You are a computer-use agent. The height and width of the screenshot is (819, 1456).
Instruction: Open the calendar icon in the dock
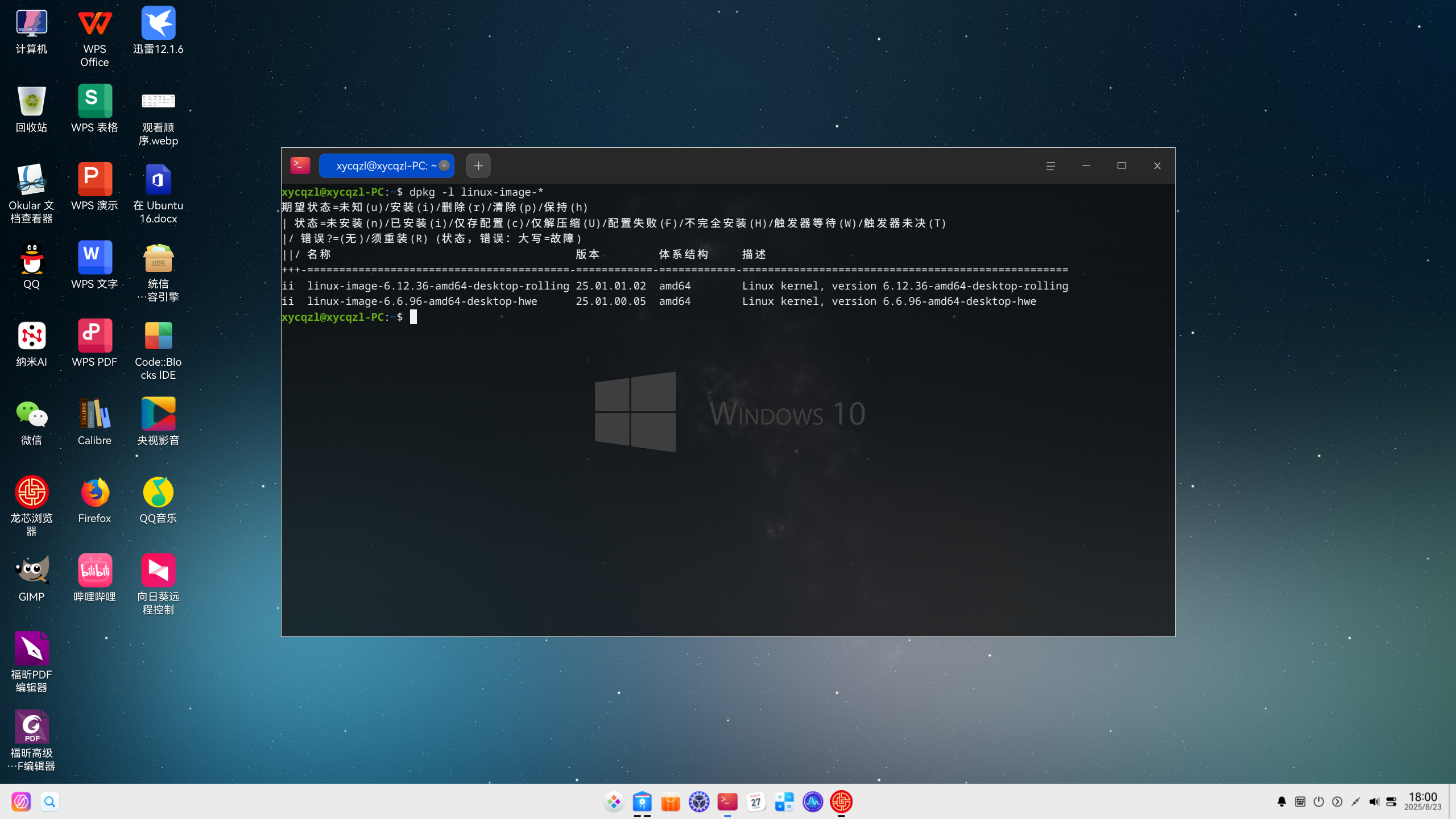pyautogui.click(x=756, y=802)
